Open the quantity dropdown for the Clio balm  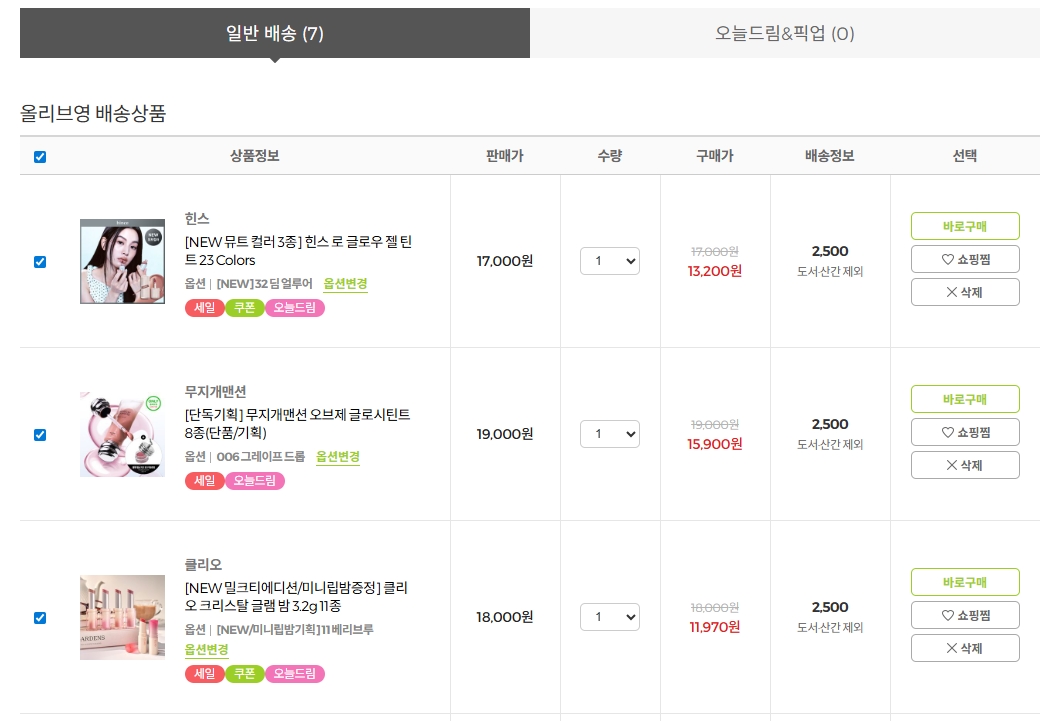pos(609,617)
